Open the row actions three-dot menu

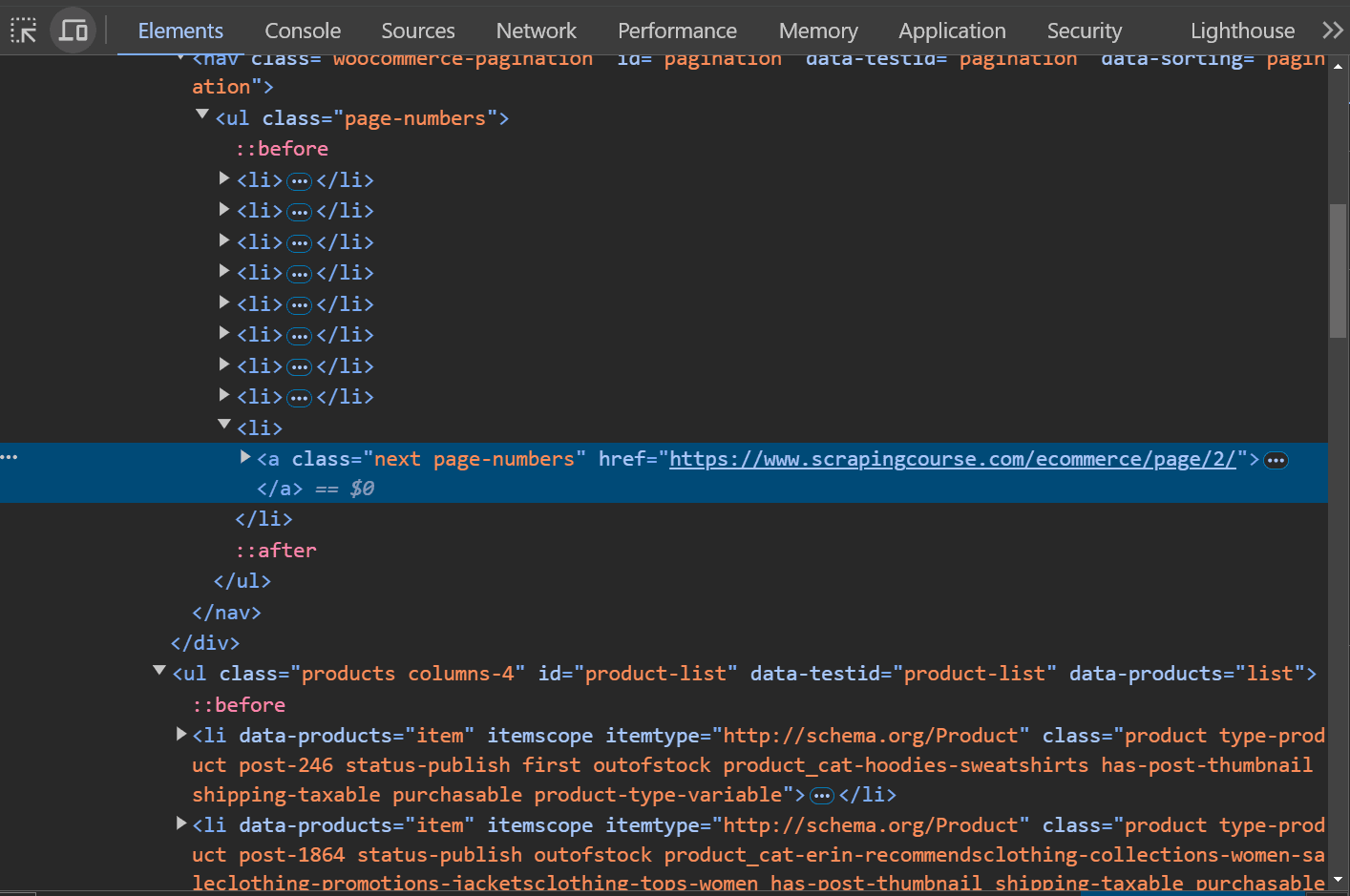10,458
